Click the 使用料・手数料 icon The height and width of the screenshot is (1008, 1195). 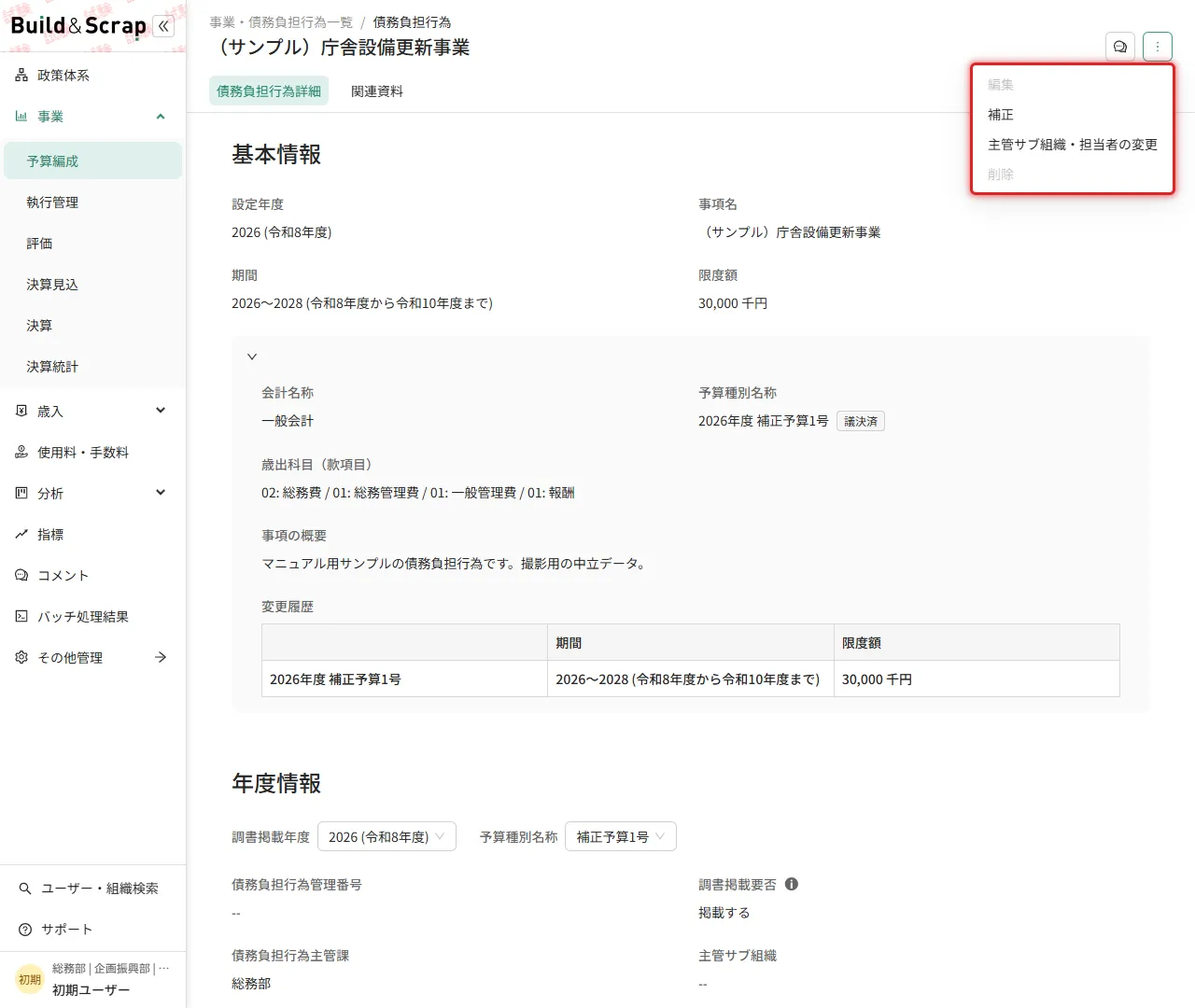21,453
